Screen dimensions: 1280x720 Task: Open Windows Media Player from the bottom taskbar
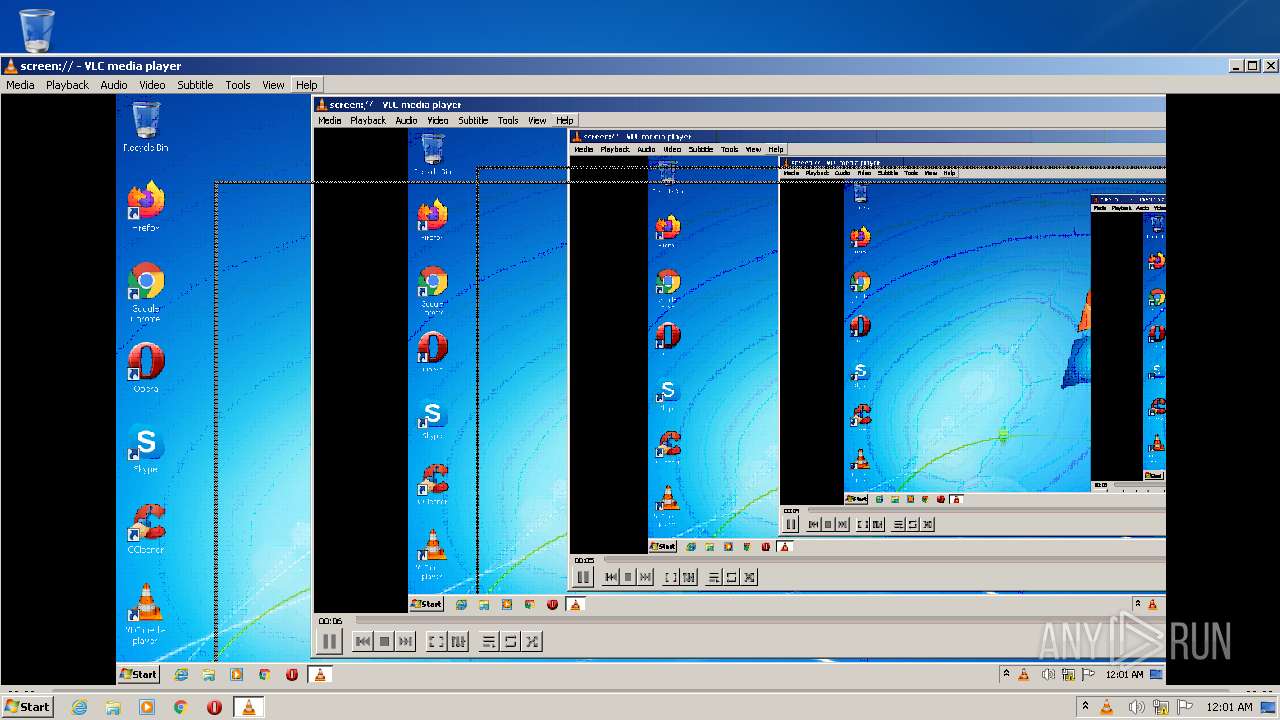point(147,707)
